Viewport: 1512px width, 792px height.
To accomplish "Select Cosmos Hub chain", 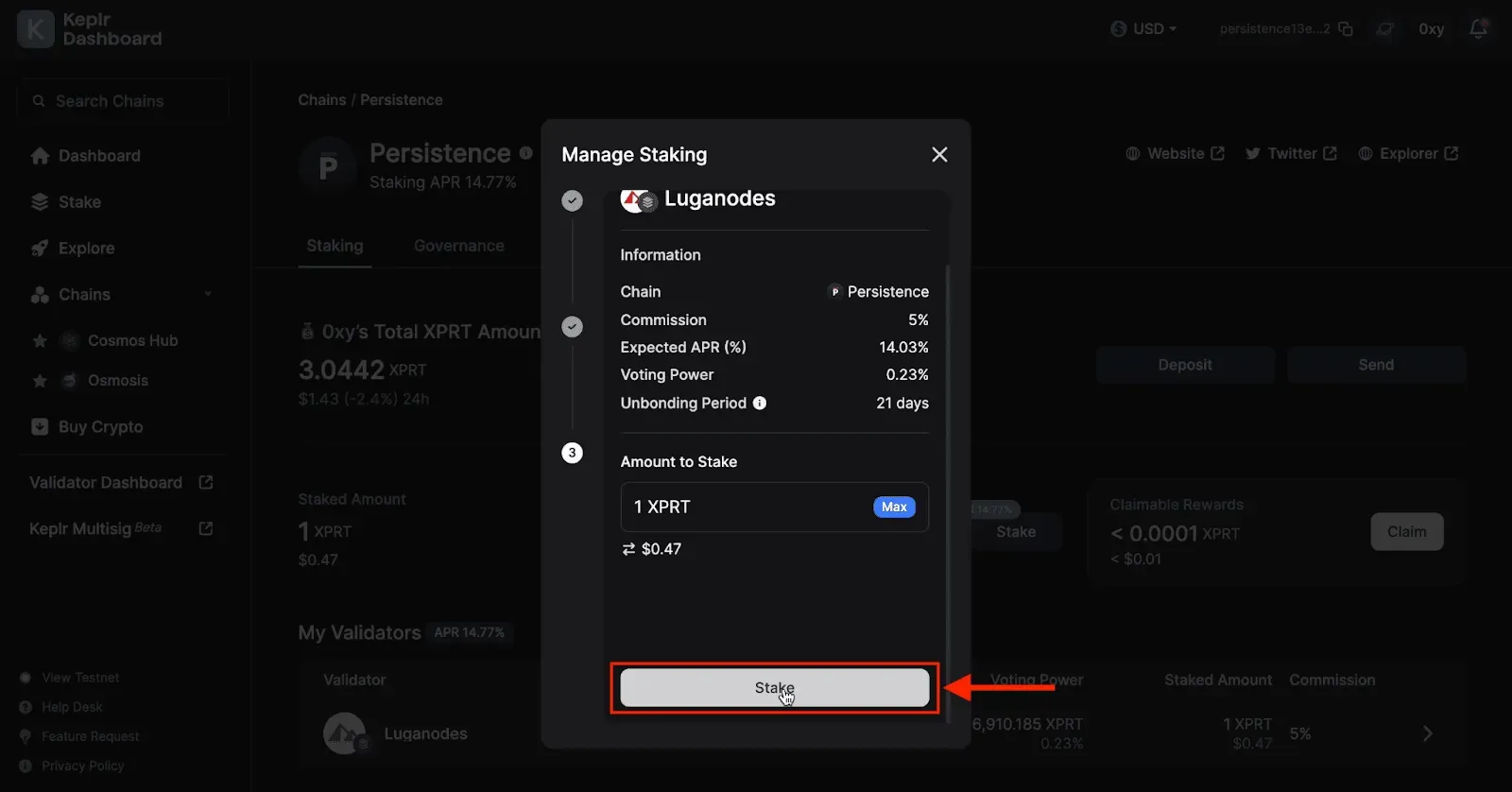I will [132, 341].
